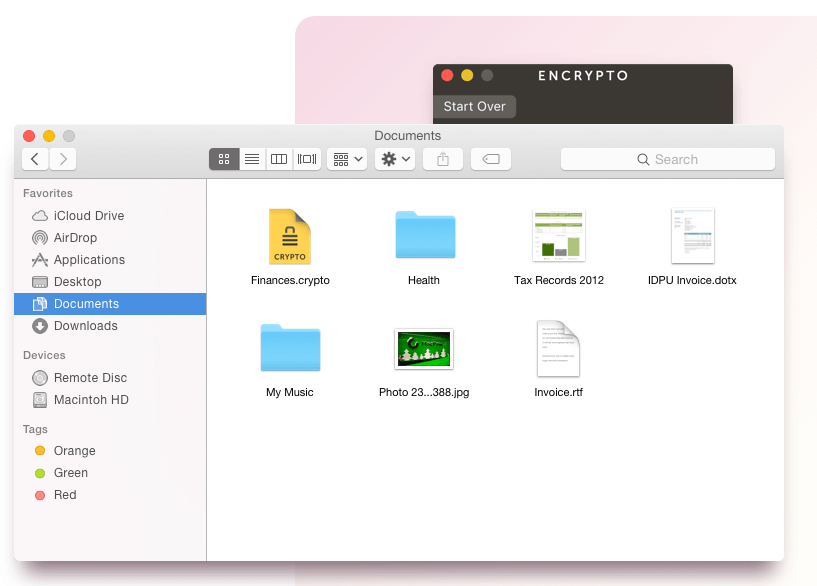Filter by the Red tag
Screen dimensions: 817x586
(x=110, y=494)
